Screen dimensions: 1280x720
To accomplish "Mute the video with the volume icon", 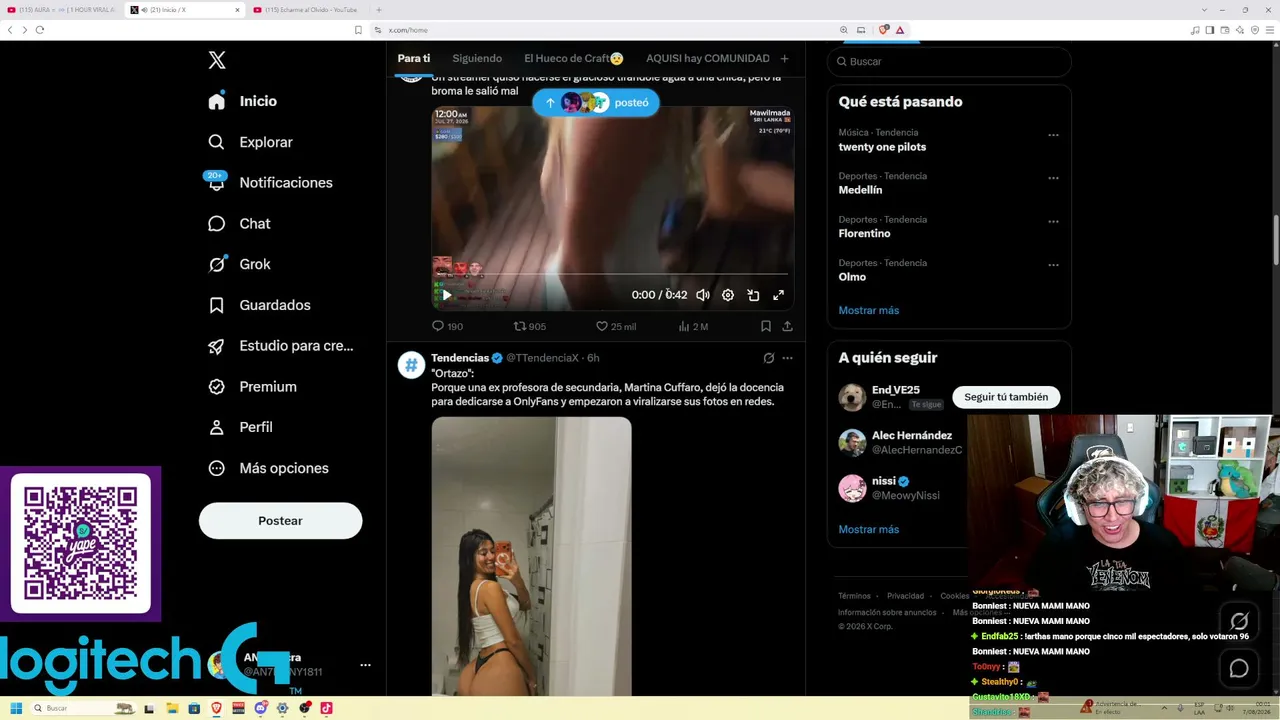I will pyautogui.click(x=703, y=295).
